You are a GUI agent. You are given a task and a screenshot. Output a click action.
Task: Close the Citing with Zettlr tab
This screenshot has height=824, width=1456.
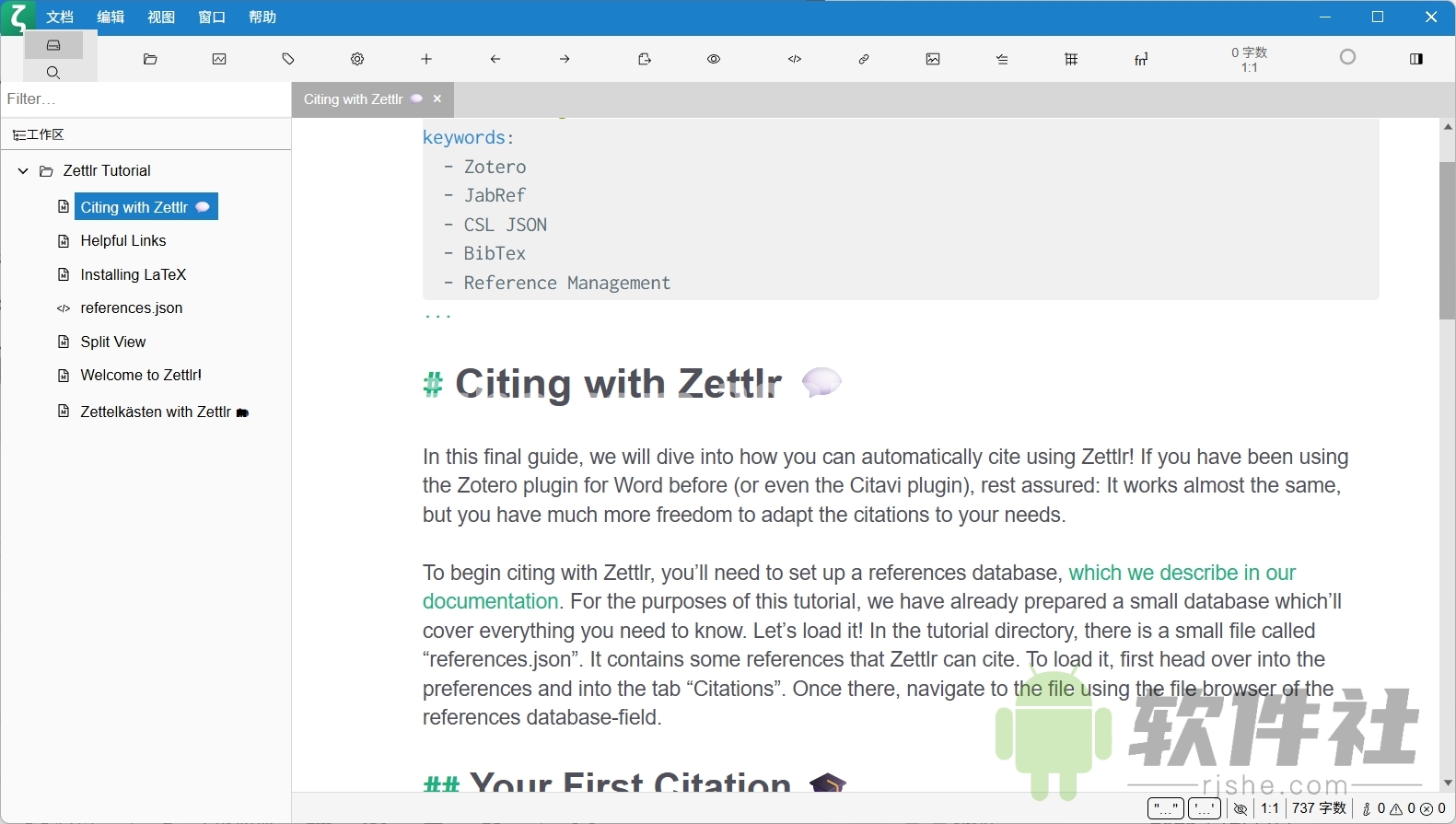[437, 99]
